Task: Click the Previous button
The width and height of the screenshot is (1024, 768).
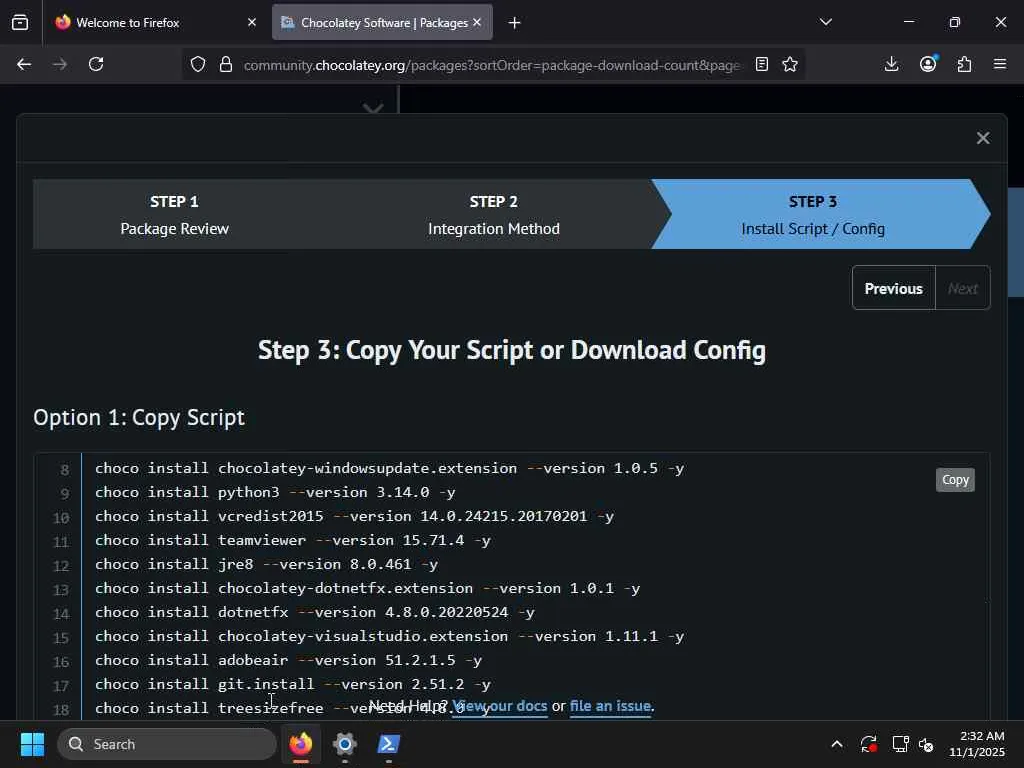Action: 893,288
